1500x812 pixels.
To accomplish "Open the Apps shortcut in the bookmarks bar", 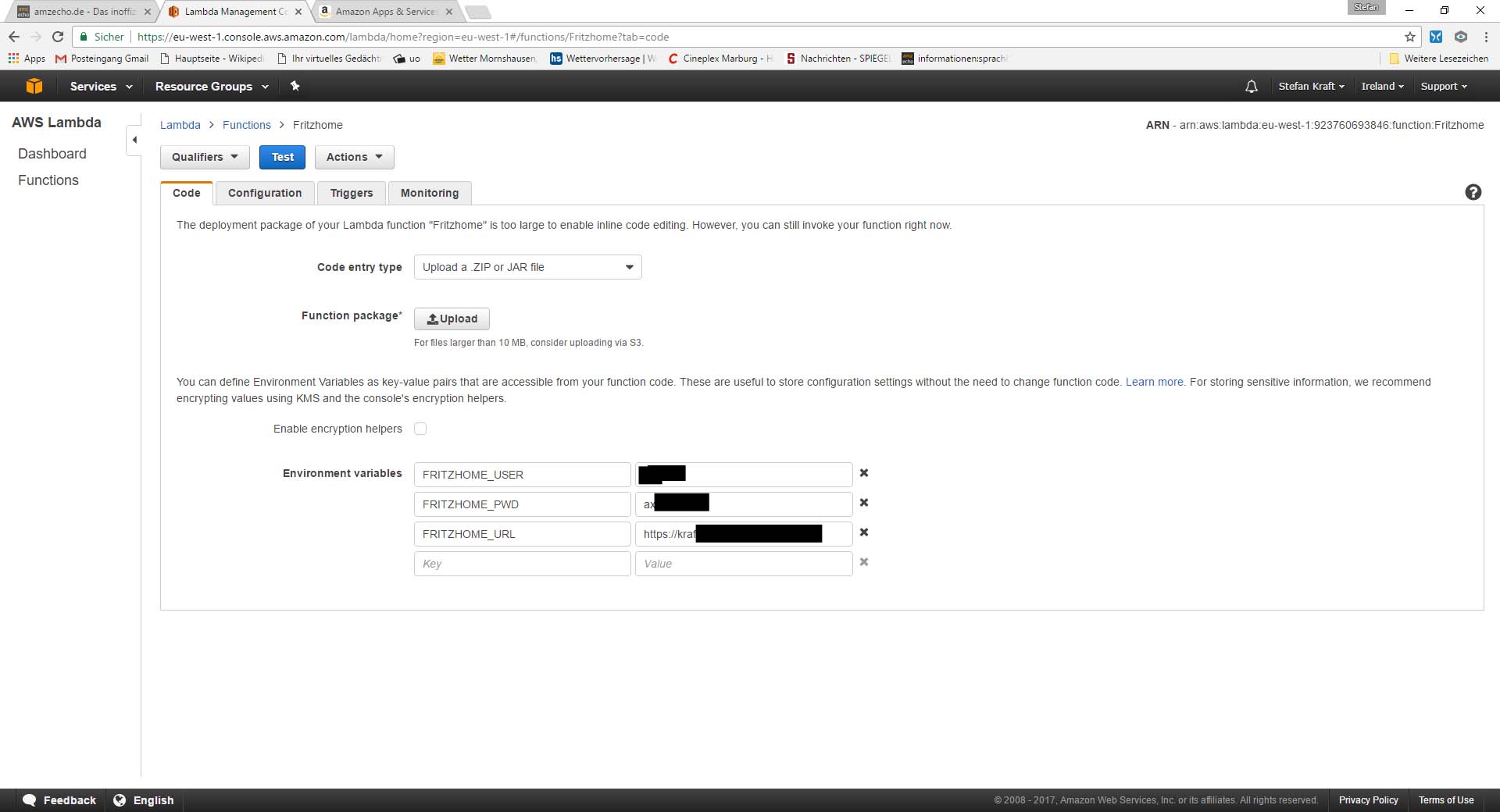I will (27, 59).
